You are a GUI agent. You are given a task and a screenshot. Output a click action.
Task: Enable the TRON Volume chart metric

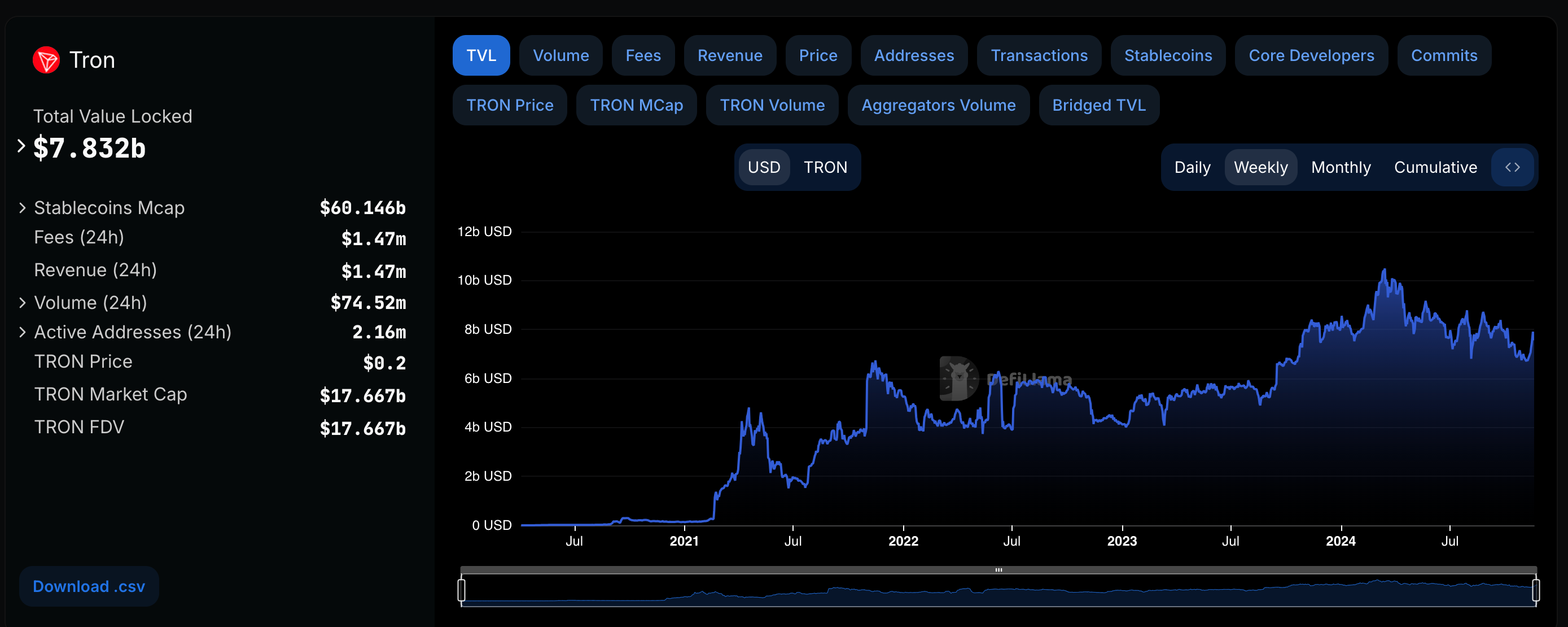pyautogui.click(x=772, y=106)
